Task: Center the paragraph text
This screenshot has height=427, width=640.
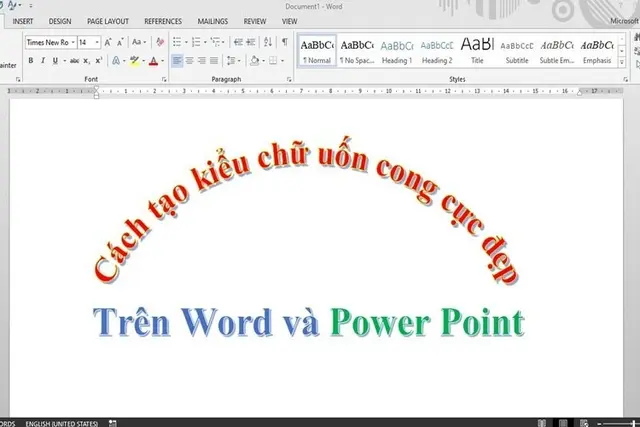Action: tap(189, 61)
